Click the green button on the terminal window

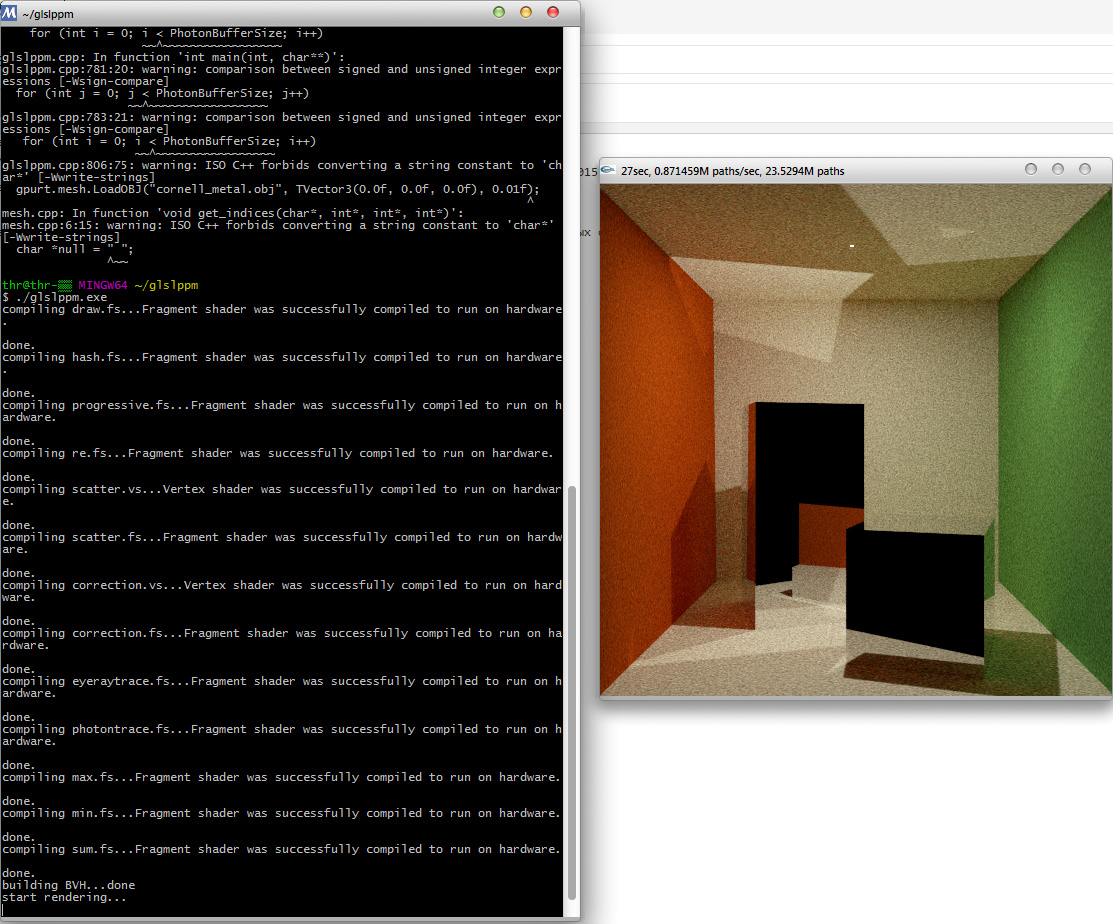point(499,12)
